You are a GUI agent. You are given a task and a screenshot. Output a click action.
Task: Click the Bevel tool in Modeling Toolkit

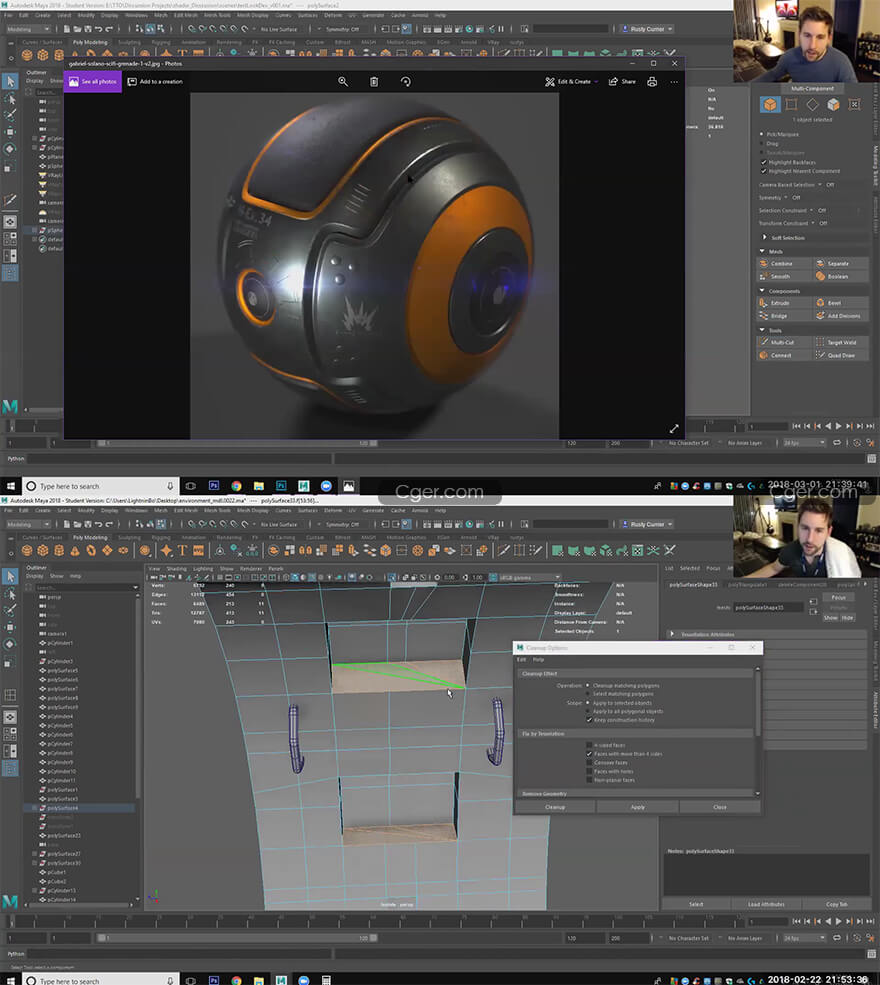pos(834,302)
